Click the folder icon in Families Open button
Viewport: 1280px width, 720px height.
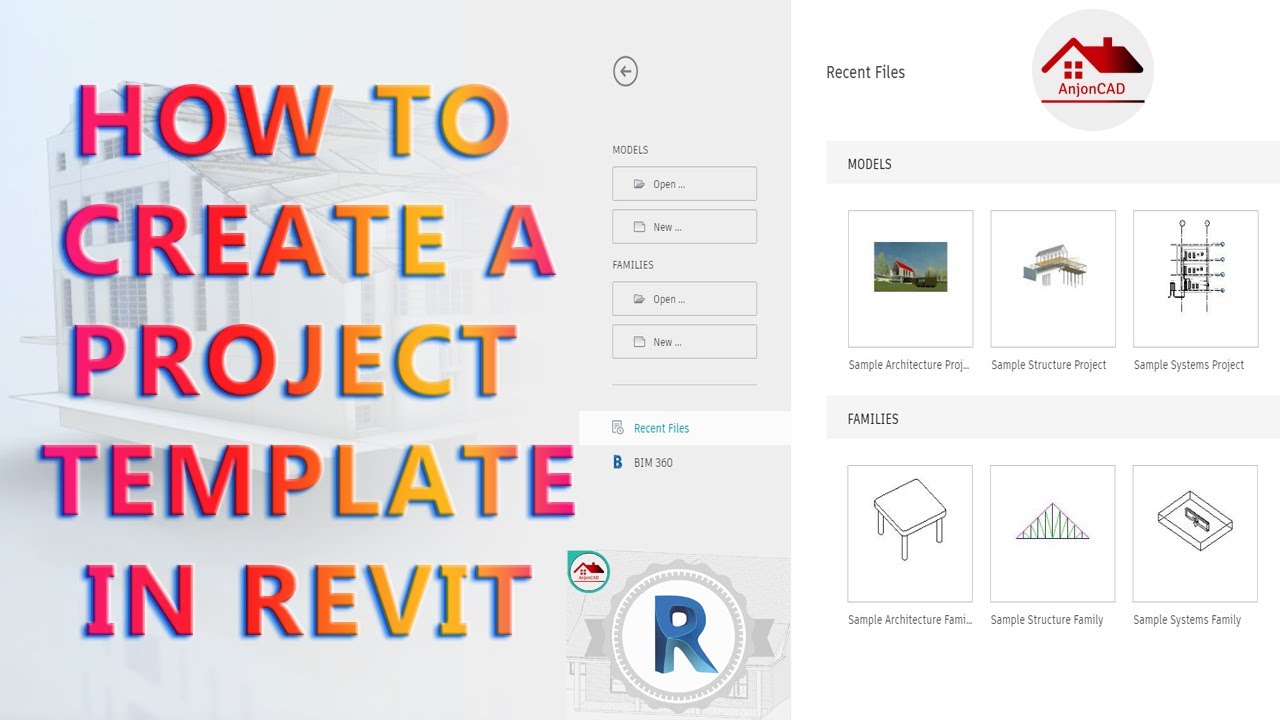click(x=640, y=299)
